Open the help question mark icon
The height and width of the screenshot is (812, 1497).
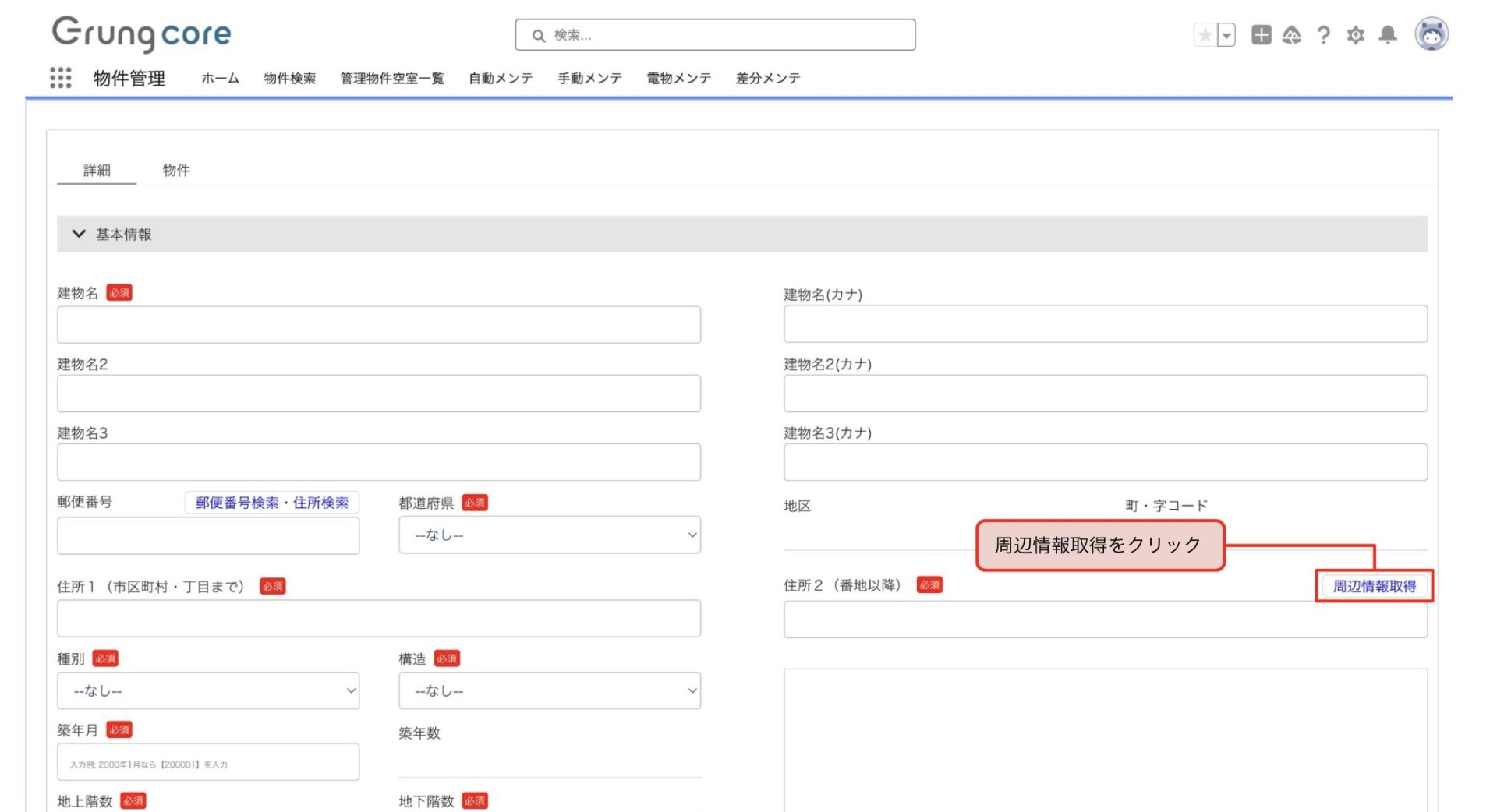1323,35
